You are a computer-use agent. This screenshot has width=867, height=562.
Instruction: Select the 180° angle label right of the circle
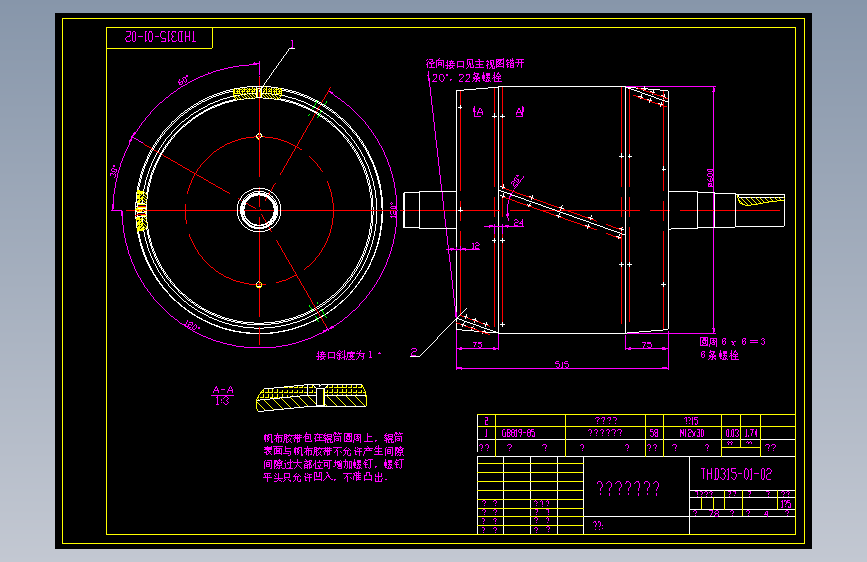[x=394, y=210]
